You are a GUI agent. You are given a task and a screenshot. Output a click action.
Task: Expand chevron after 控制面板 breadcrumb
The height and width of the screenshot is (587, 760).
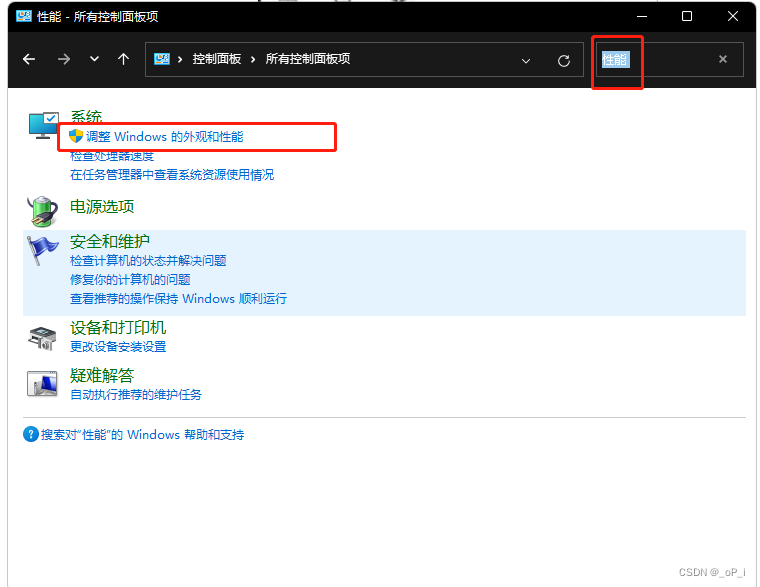coord(253,59)
